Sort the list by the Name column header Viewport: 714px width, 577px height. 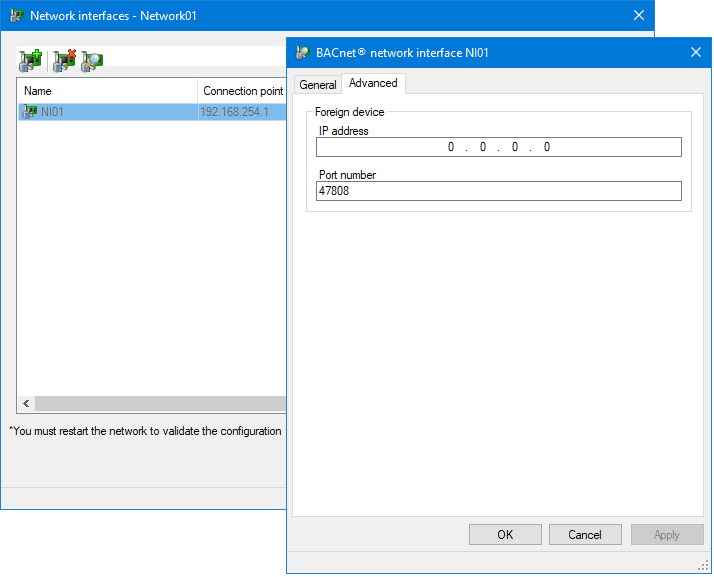coord(107,91)
